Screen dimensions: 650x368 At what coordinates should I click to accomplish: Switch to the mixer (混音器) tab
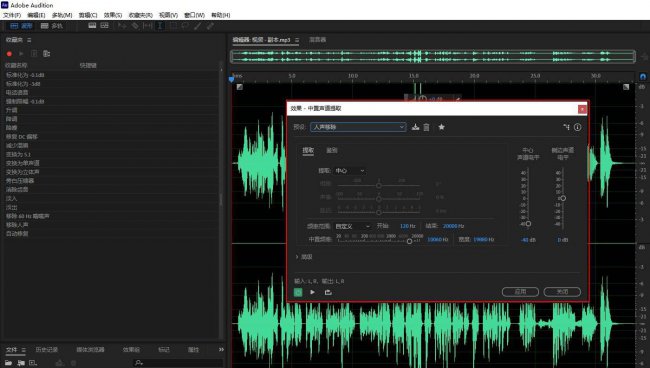click(x=318, y=40)
